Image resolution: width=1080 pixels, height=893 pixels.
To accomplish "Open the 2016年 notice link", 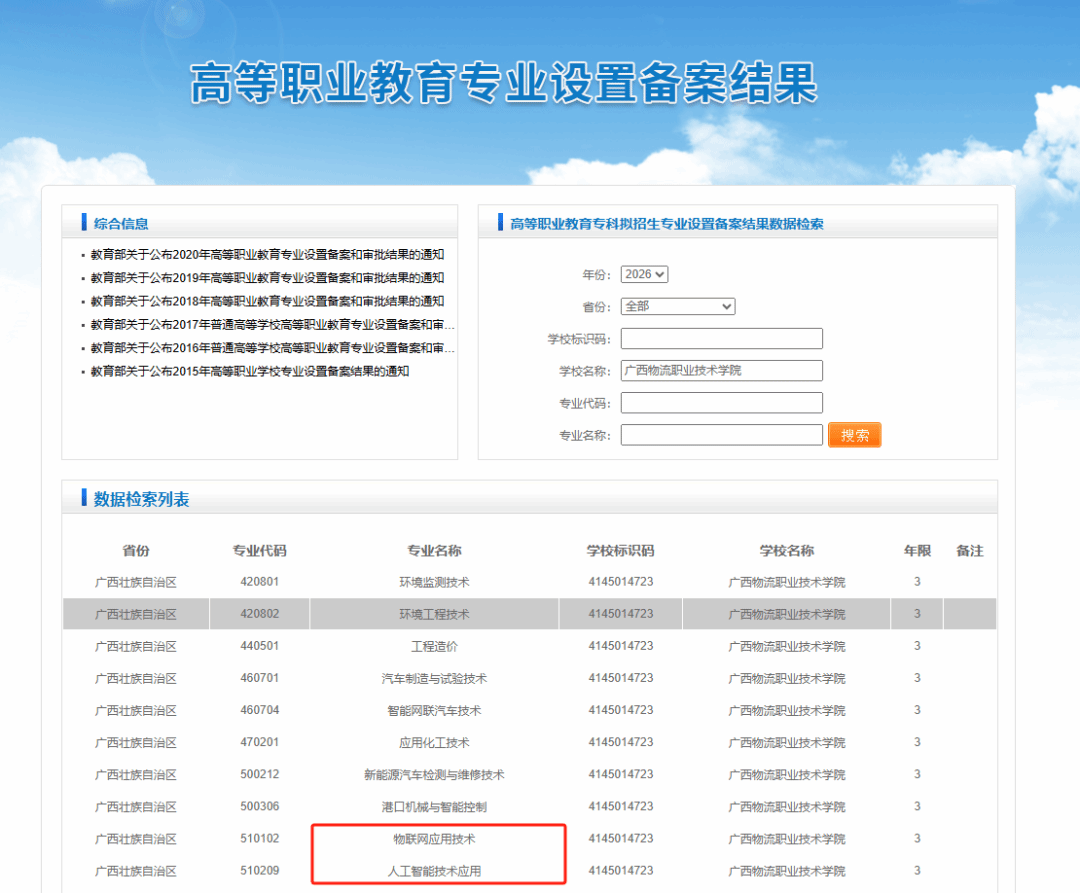I will click(272, 348).
